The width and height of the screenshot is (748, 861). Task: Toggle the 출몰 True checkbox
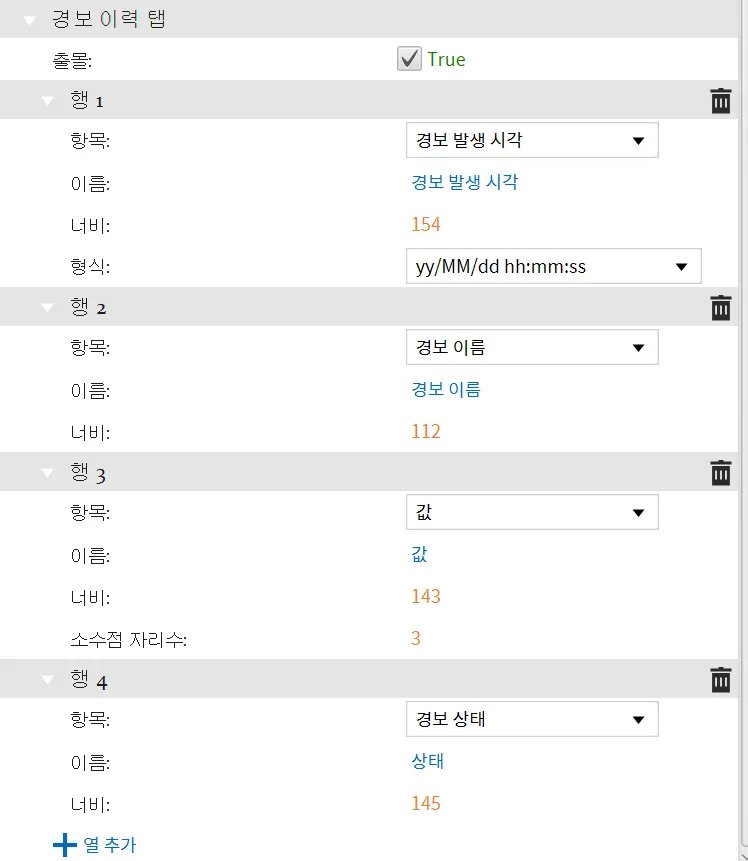[409, 59]
